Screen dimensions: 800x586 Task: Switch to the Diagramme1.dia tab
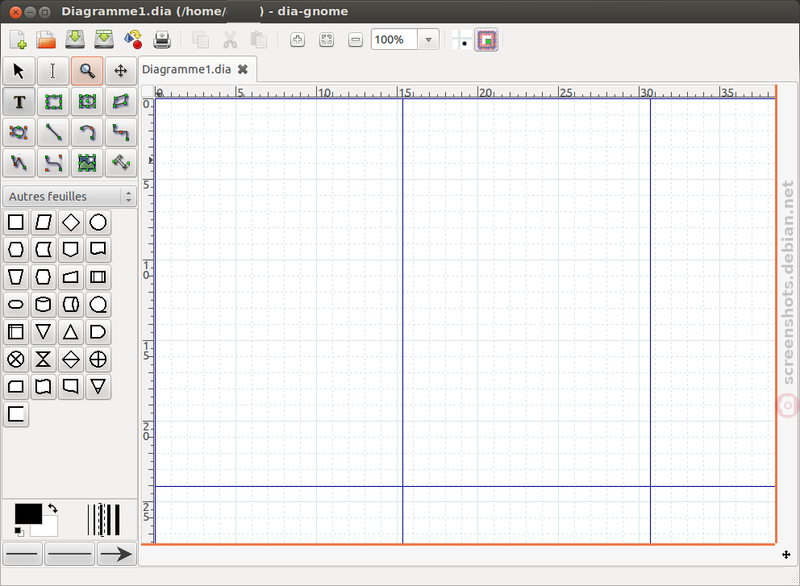(x=186, y=69)
